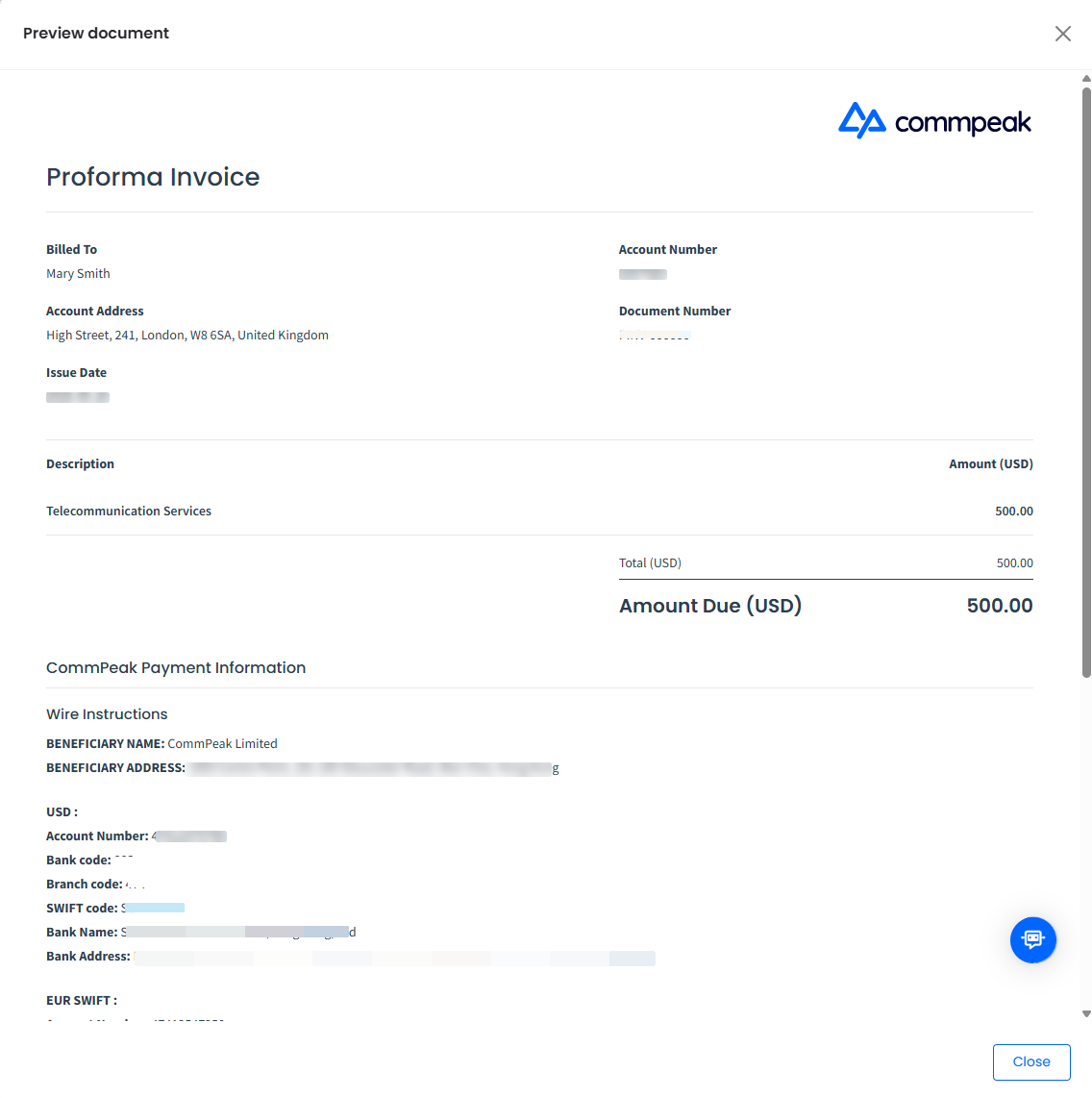Click the Bank Name label

81,932
